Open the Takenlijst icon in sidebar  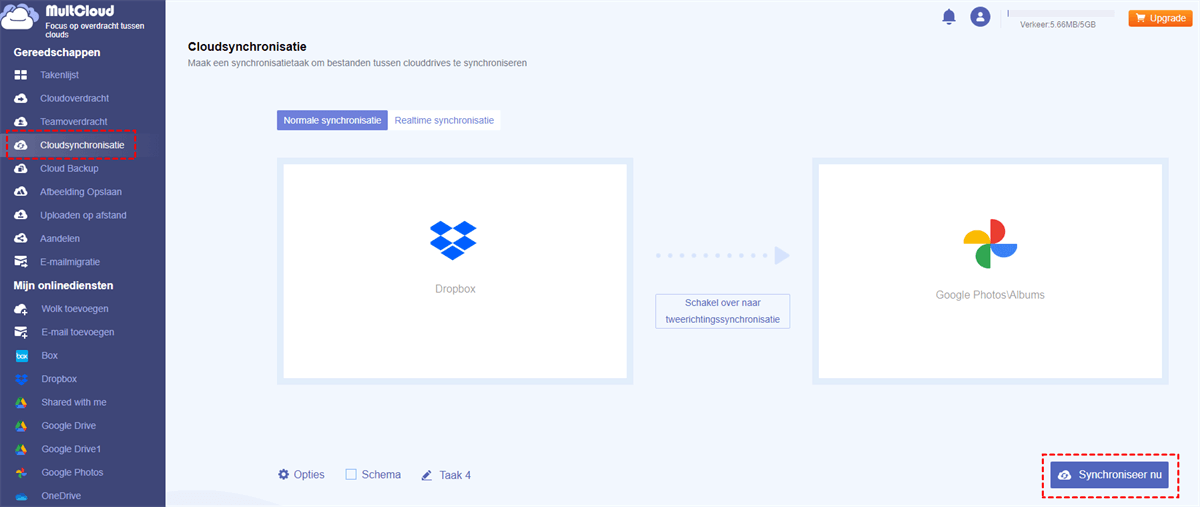click(21, 75)
